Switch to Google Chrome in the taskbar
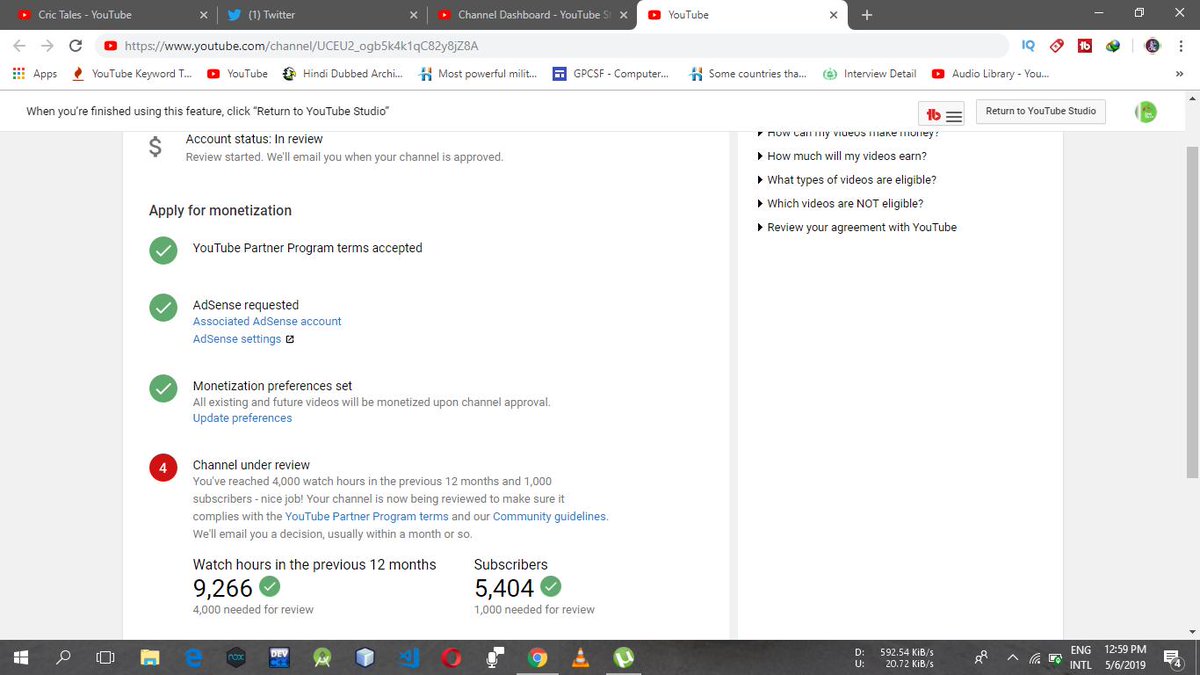The image size is (1200, 675). click(538, 658)
